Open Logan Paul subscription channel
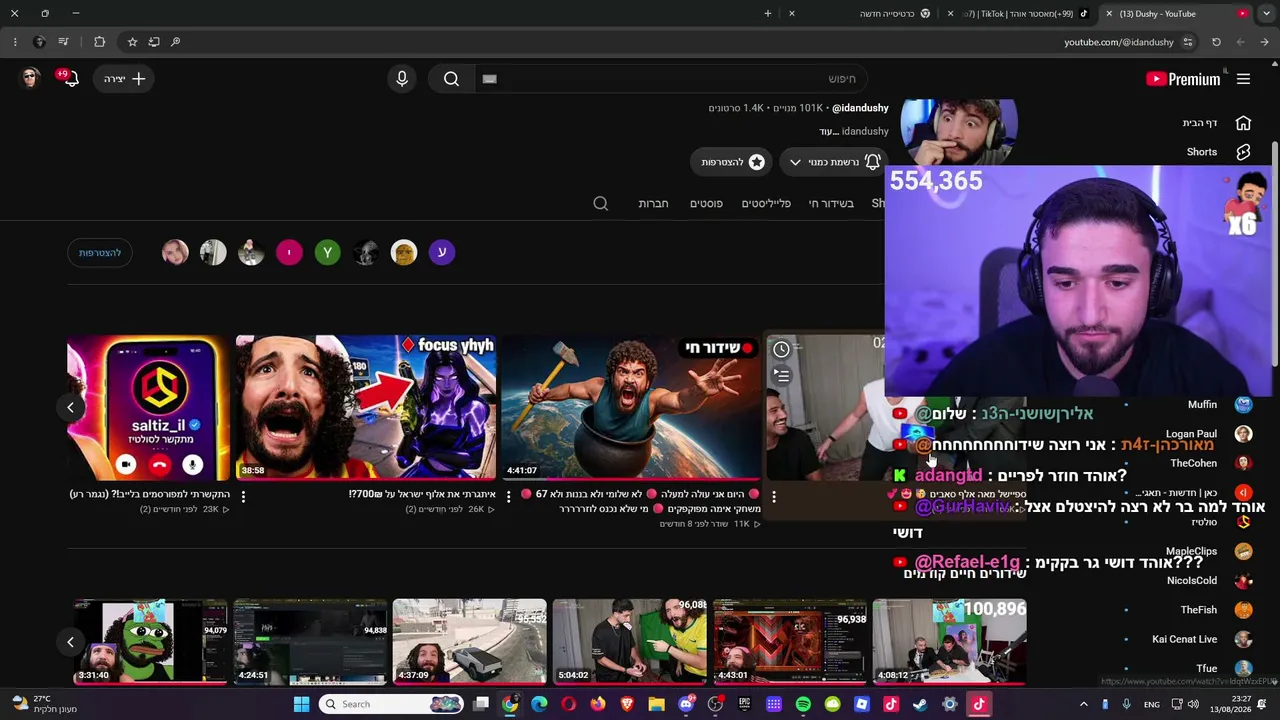Viewport: 1280px width, 720px height. (1215, 434)
